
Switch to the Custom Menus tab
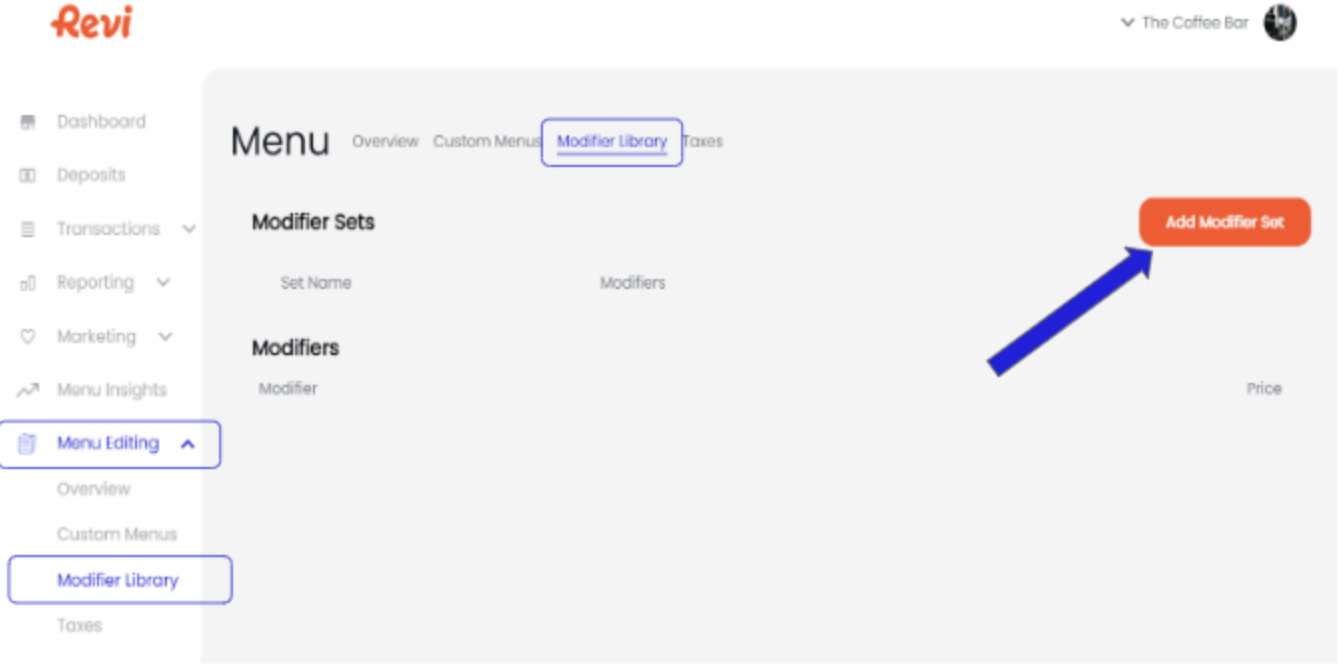pyautogui.click(x=487, y=141)
